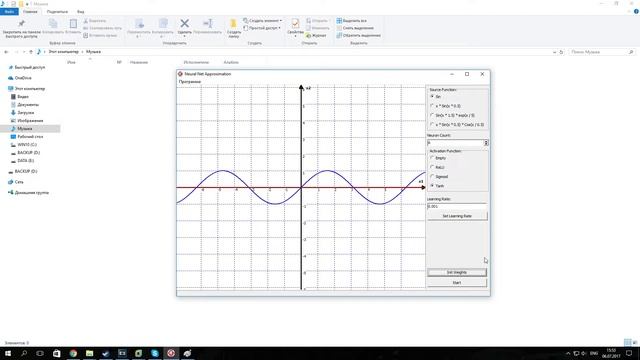Viewport: 640px width, 360px height.
Task: Click the Переместить в icon
Action: coord(139,23)
